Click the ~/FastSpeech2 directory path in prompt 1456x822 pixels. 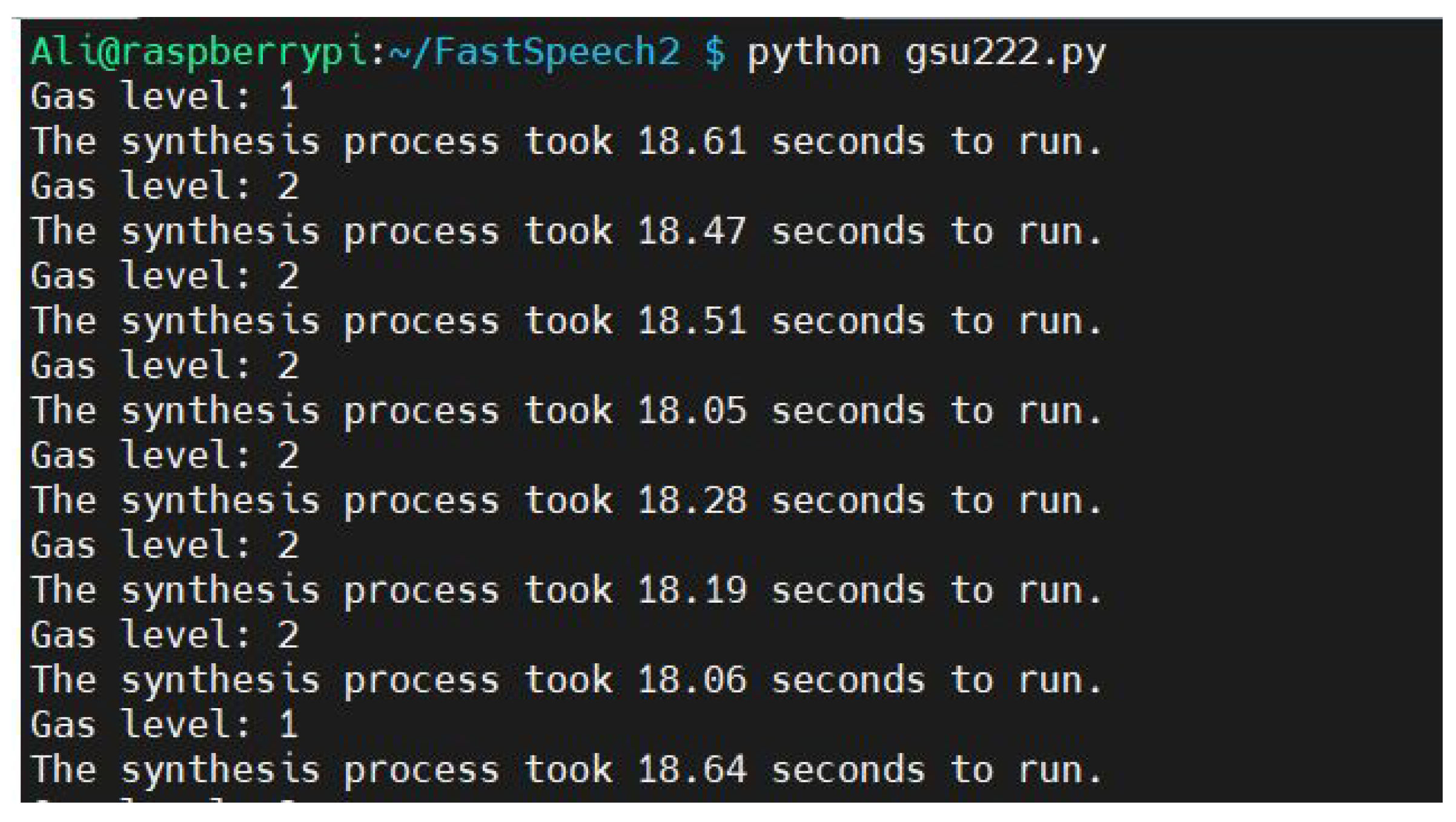click(534, 52)
